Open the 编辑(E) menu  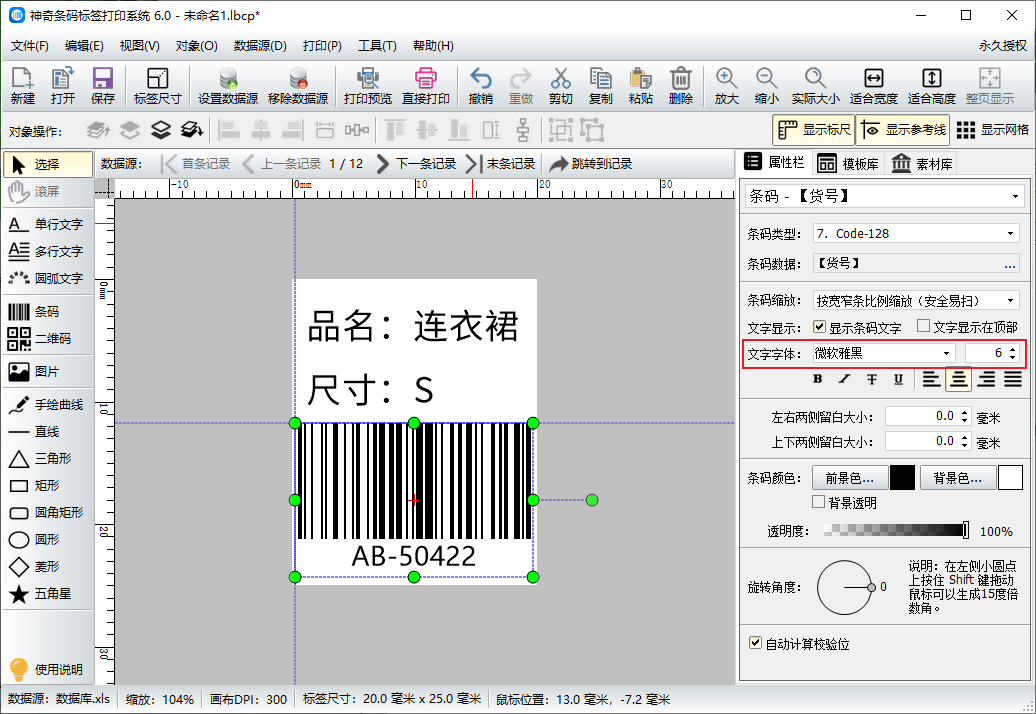84,46
